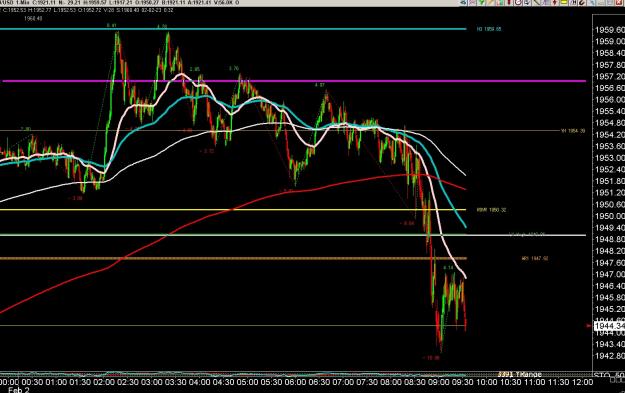Click the green down-arrow toolbar icon

click(x=482, y=2)
